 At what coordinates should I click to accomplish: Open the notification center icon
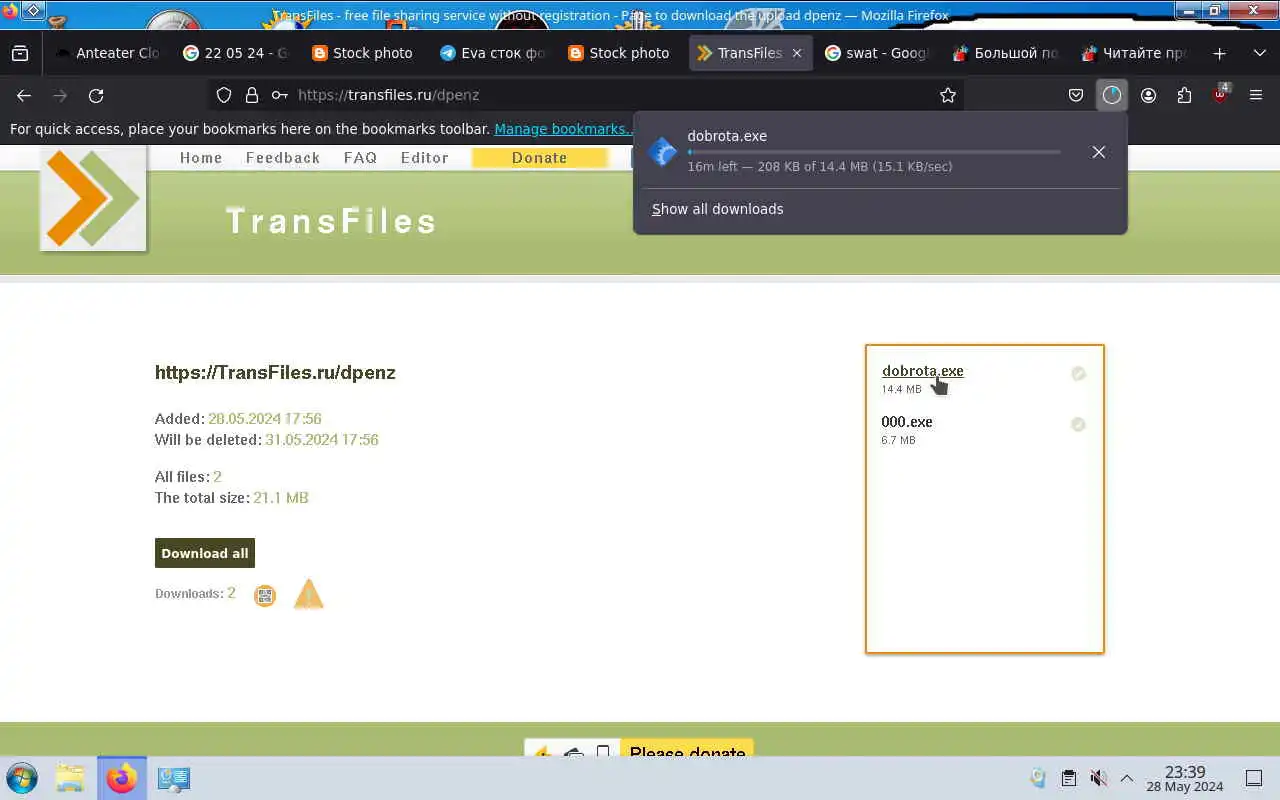pyautogui.click(x=1254, y=778)
